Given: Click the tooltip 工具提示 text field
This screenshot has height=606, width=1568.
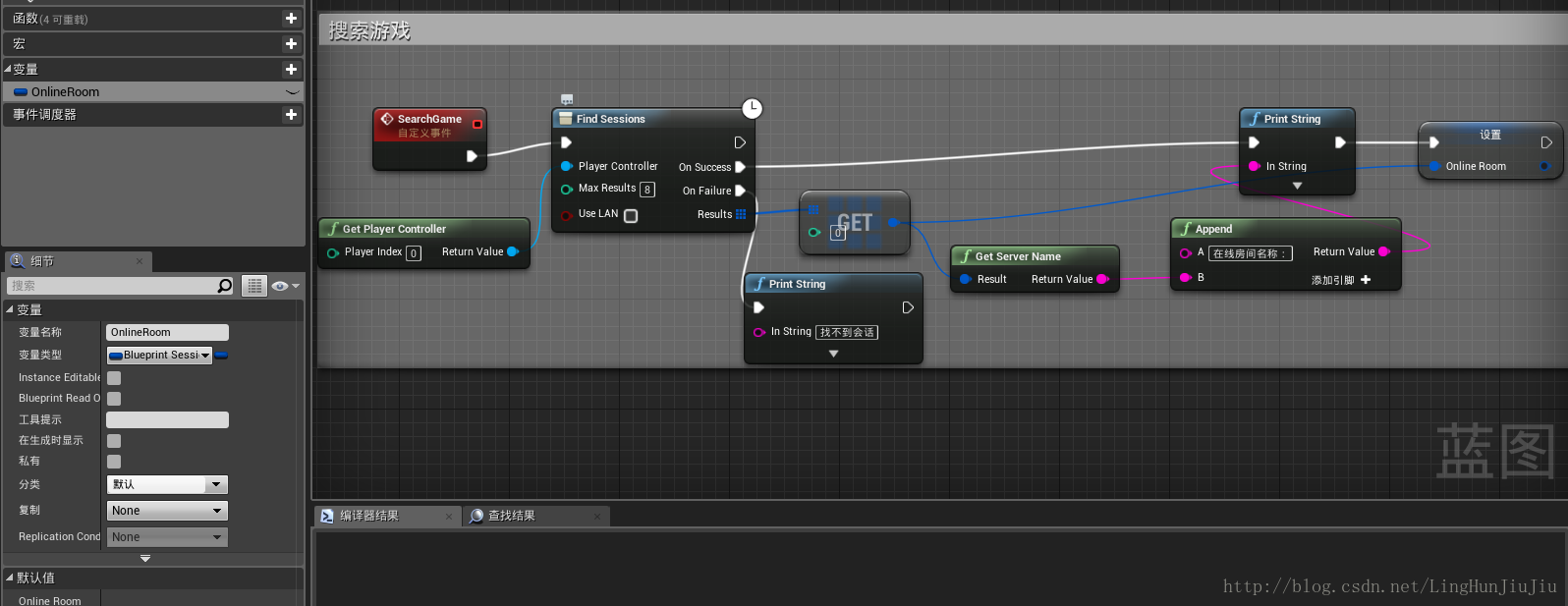Looking at the screenshot, I should 167,420.
